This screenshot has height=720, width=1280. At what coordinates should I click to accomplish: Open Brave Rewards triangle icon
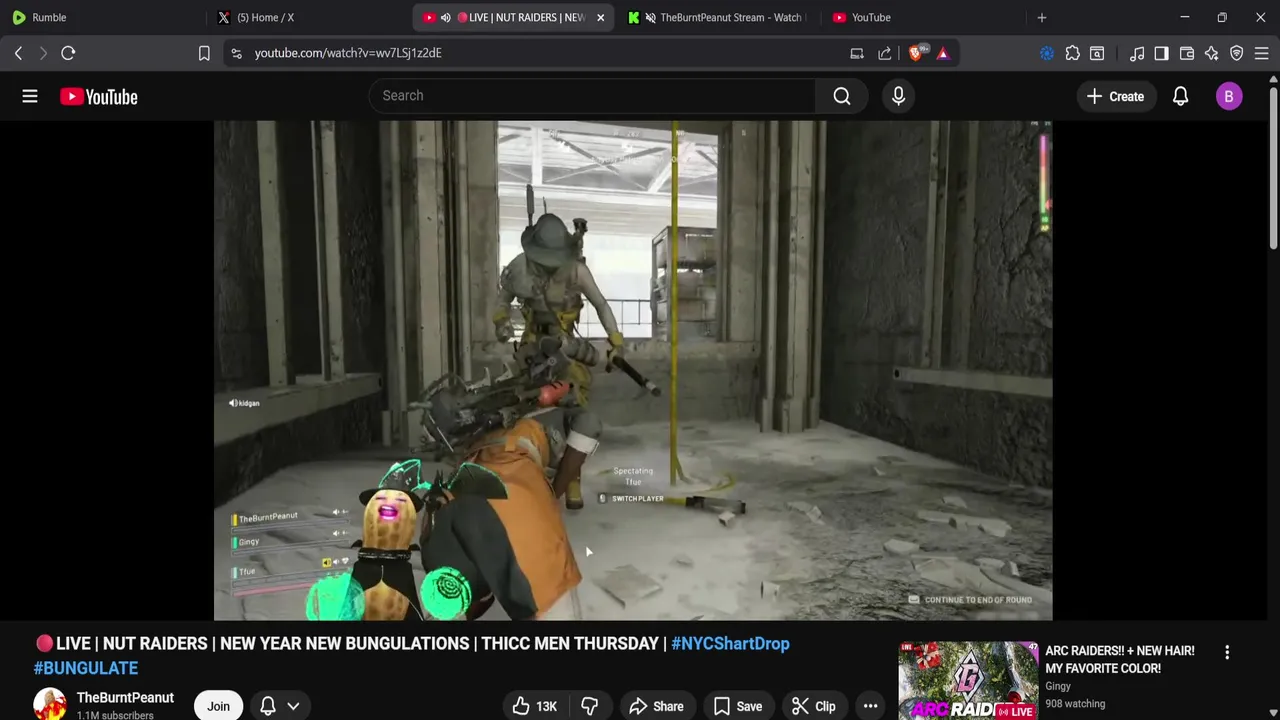coord(943,53)
